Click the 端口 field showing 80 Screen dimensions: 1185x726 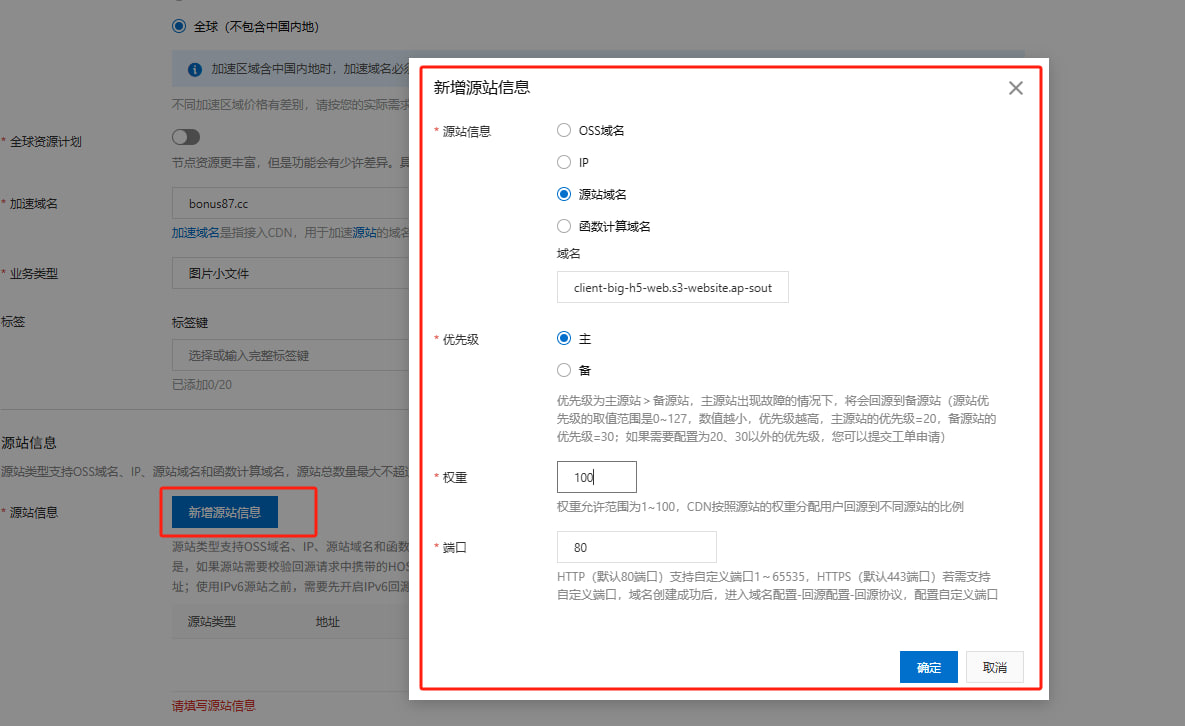tap(636, 547)
